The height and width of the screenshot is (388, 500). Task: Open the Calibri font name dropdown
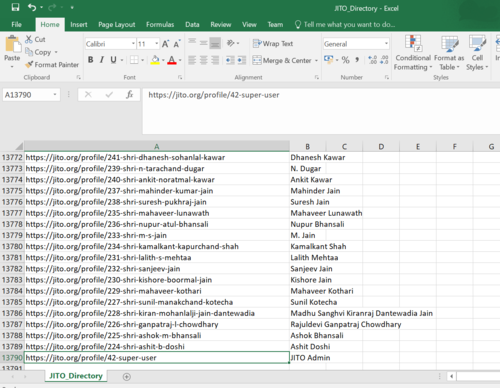click(x=133, y=44)
